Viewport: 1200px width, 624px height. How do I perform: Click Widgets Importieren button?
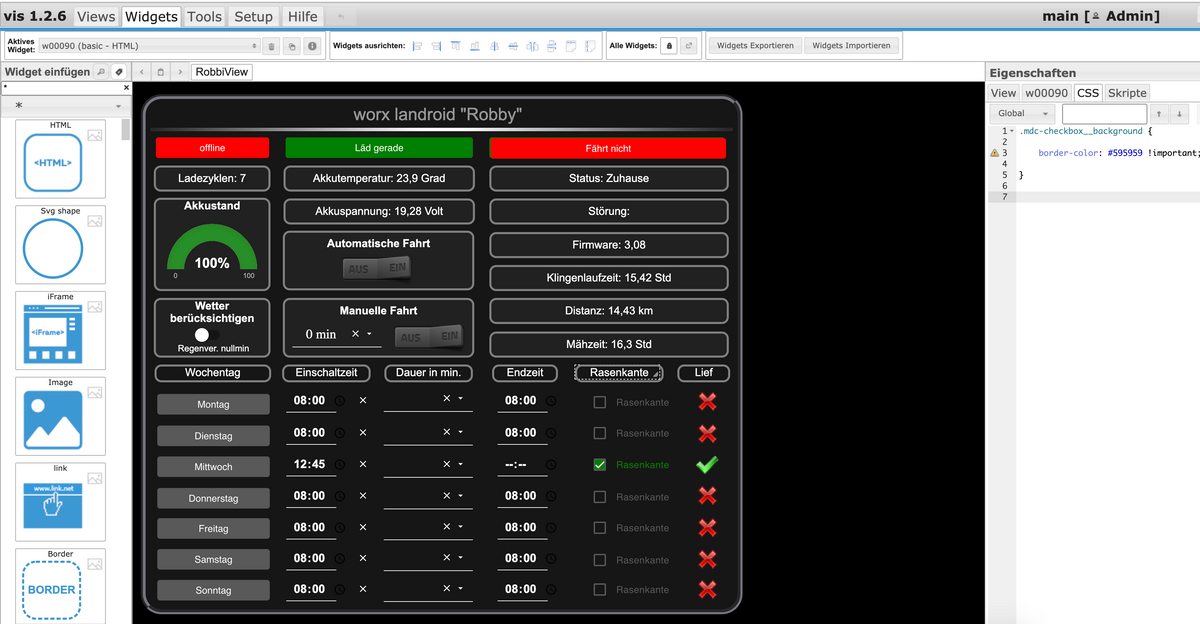pos(851,46)
